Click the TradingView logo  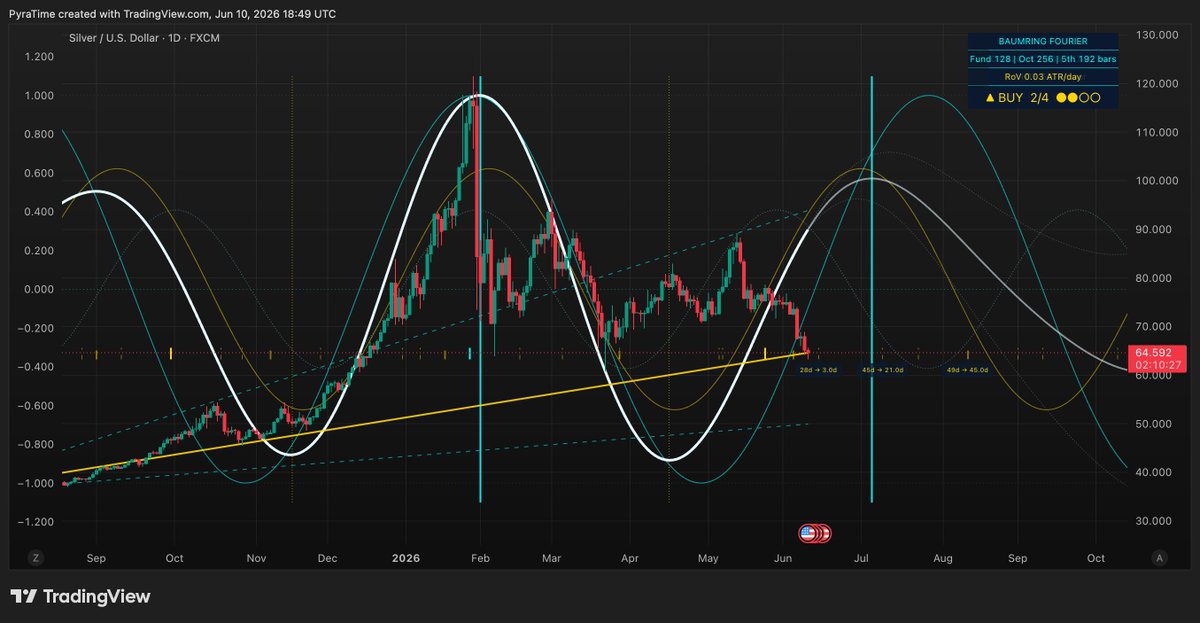pos(80,597)
